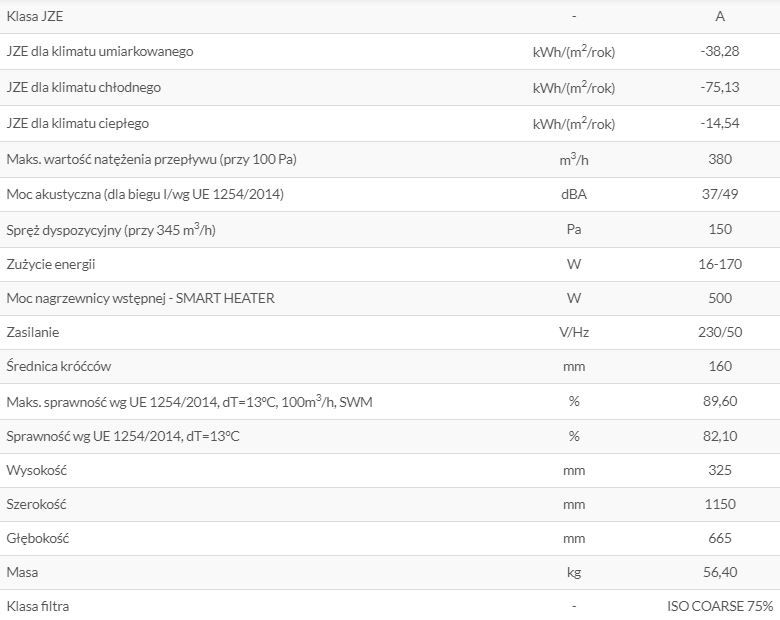Screen dimensions: 780x620
Task: Select the 89,60 maximum efficiency value
Action: pos(720,401)
